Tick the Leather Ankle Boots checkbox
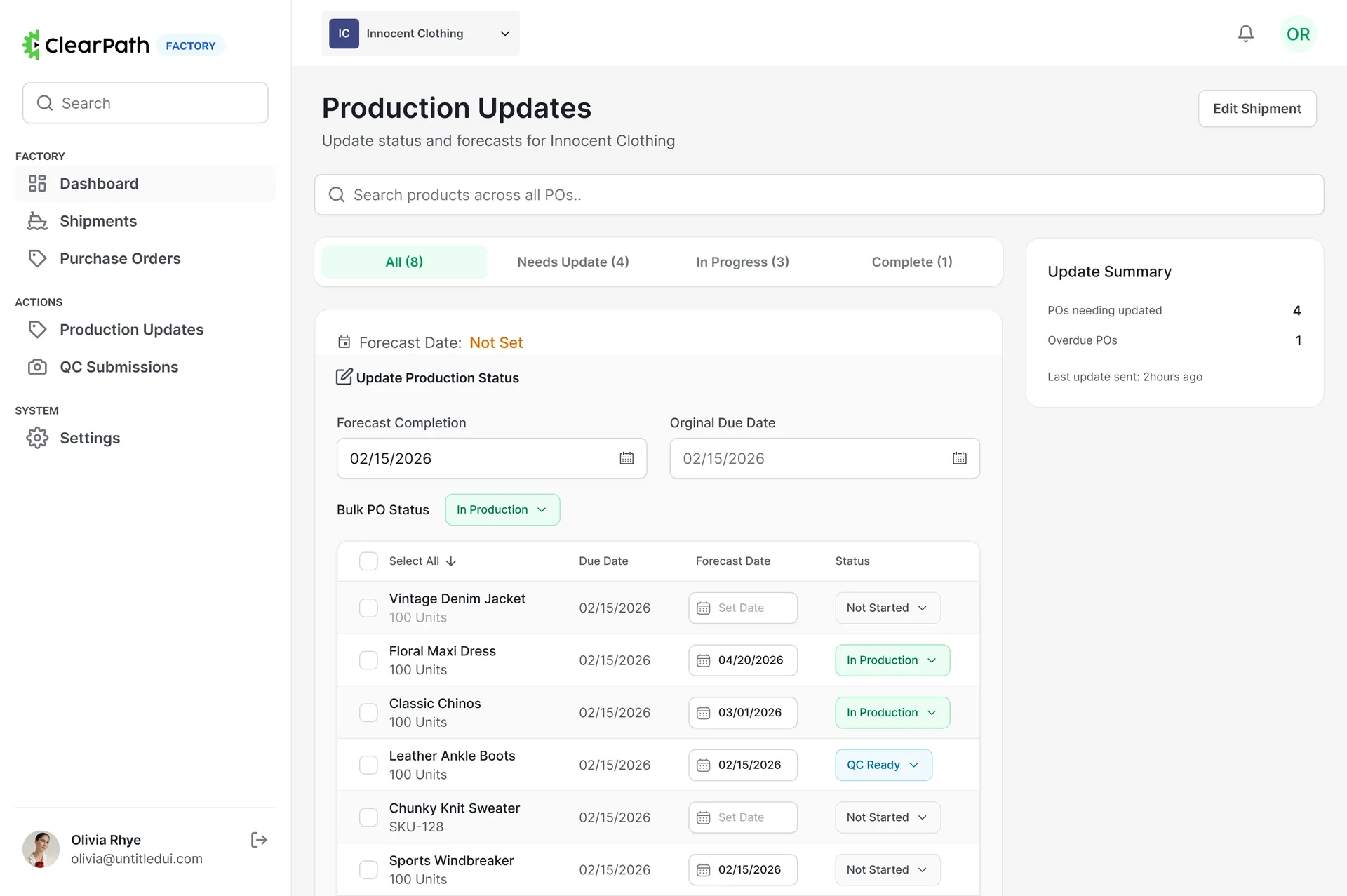The image size is (1347, 896). [368, 765]
